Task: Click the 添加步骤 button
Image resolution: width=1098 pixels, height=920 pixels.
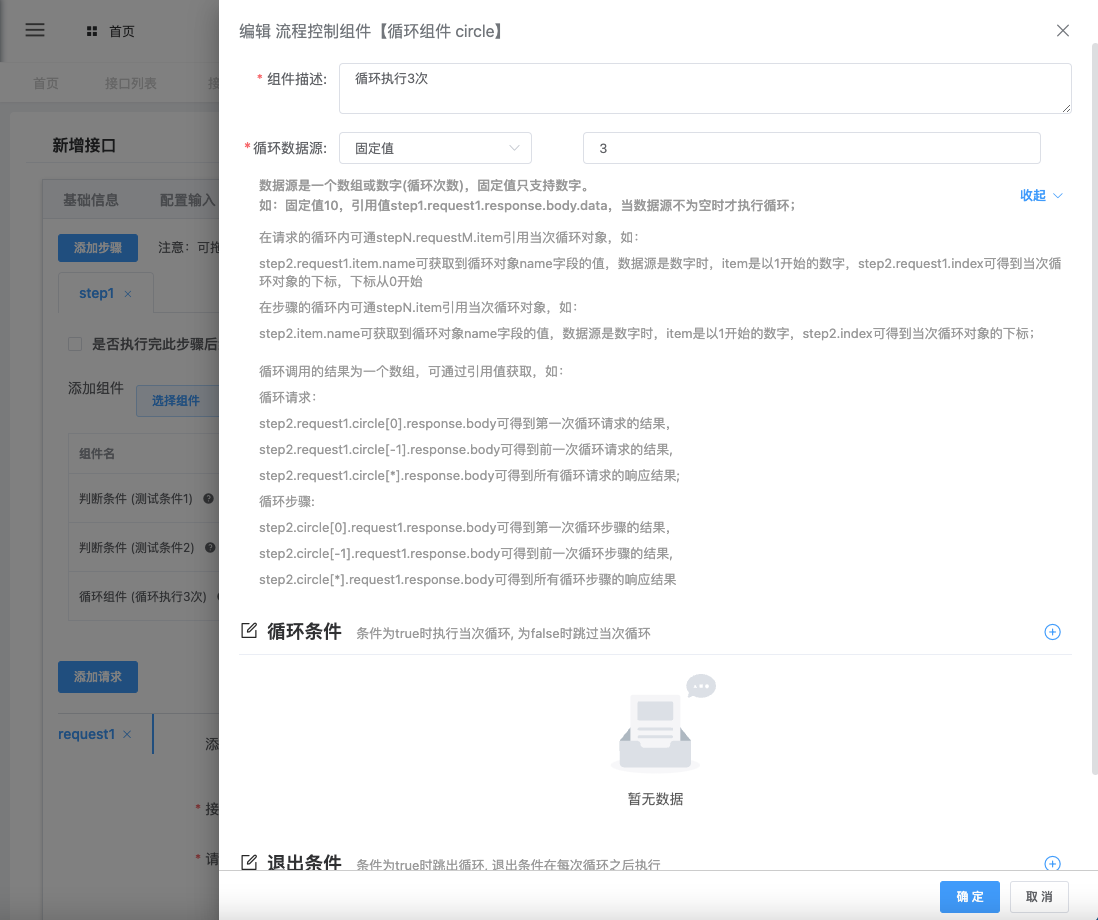Action: [97, 247]
